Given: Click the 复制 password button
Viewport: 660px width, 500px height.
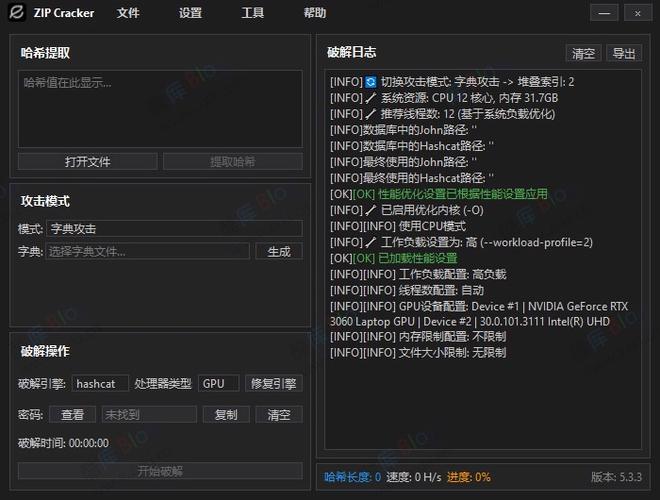Looking at the screenshot, I should (x=226, y=415).
